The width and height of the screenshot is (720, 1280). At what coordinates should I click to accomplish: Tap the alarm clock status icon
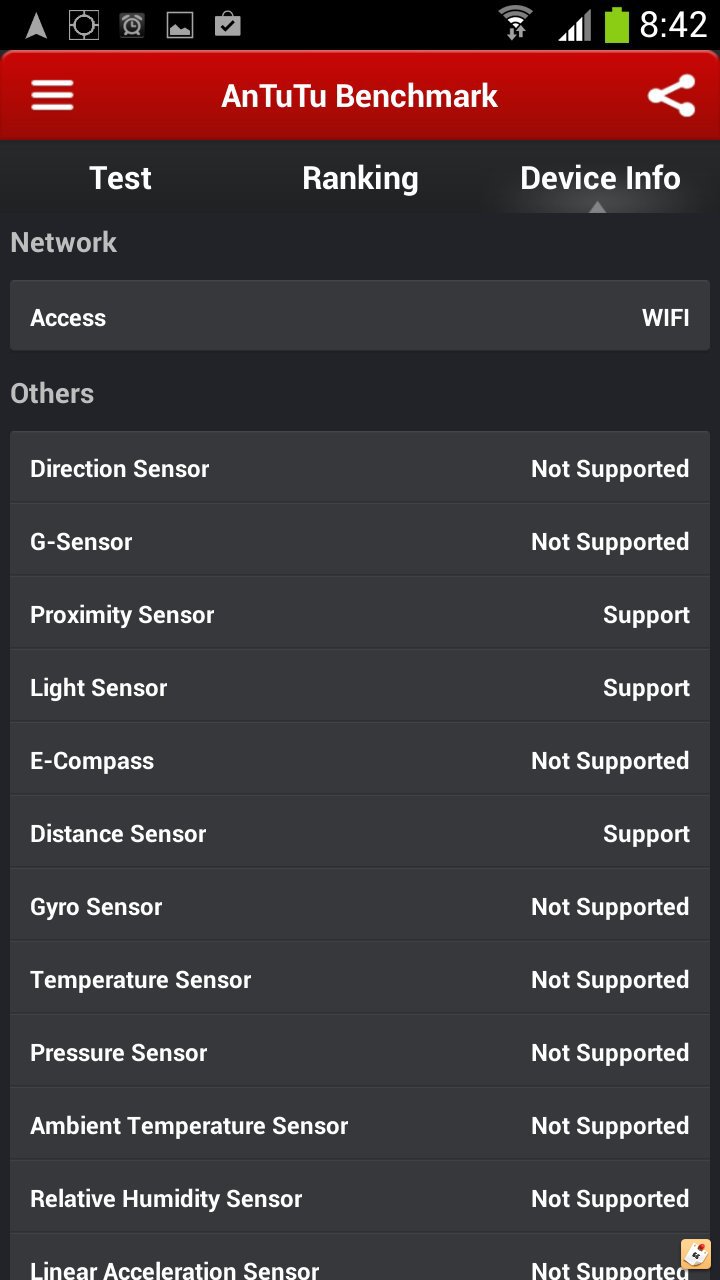click(x=132, y=25)
